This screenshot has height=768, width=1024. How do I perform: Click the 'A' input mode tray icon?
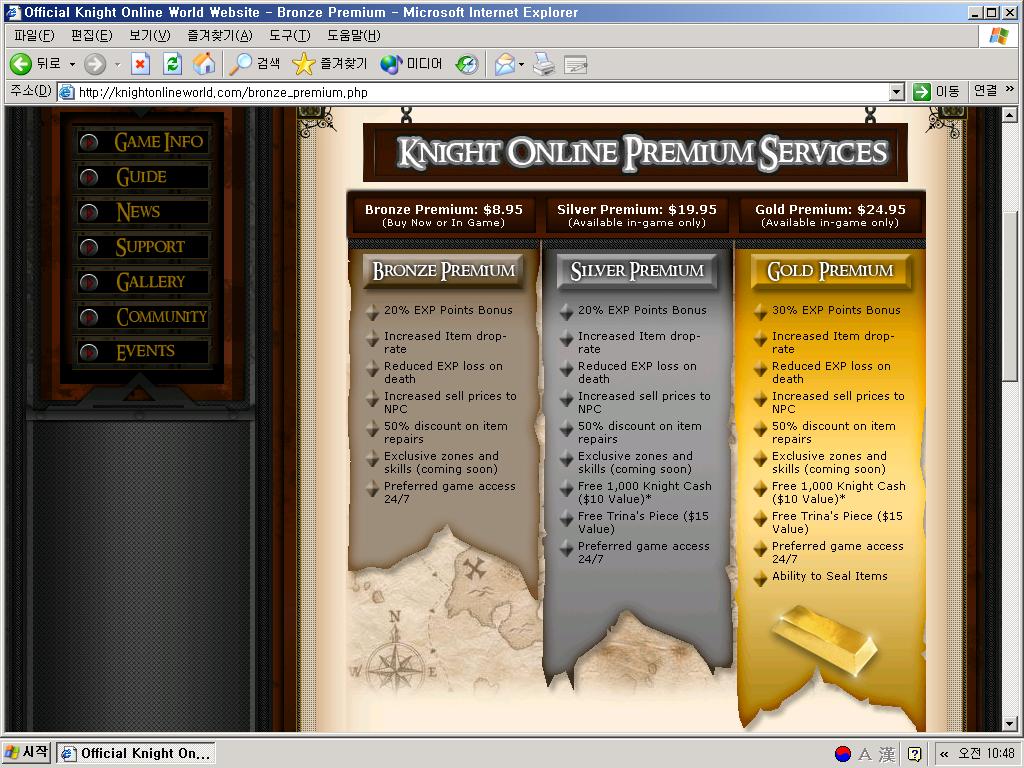865,754
